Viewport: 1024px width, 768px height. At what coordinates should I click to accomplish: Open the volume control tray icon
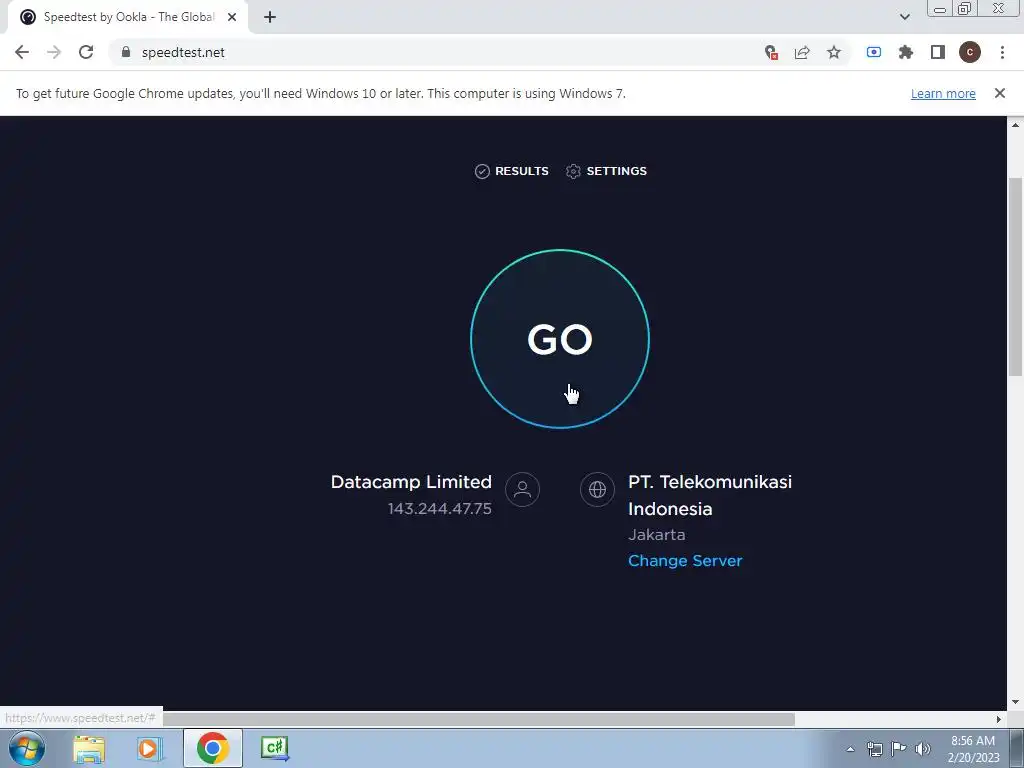(x=923, y=749)
